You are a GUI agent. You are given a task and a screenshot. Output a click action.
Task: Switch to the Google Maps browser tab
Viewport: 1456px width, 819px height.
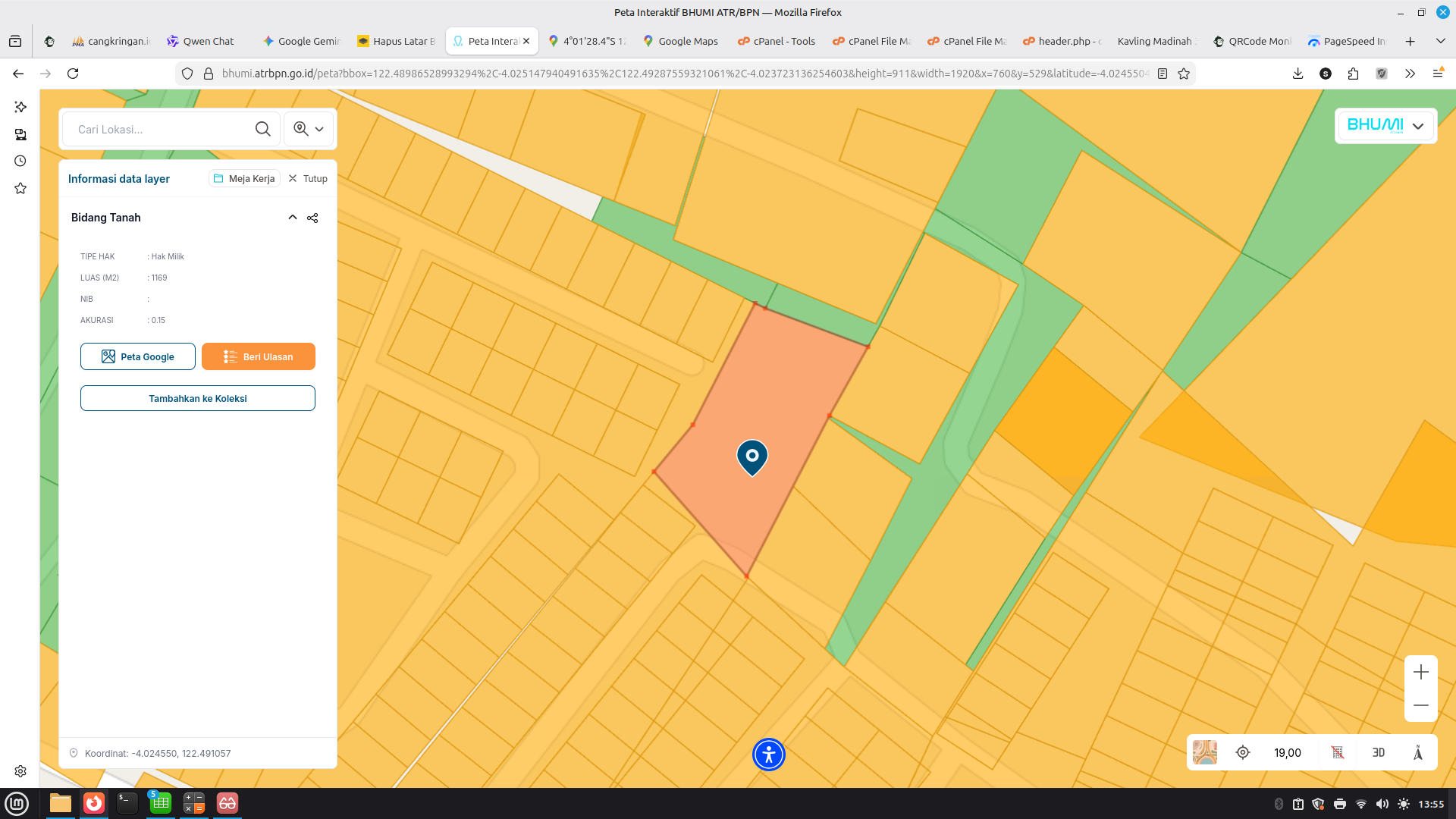(x=680, y=41)
